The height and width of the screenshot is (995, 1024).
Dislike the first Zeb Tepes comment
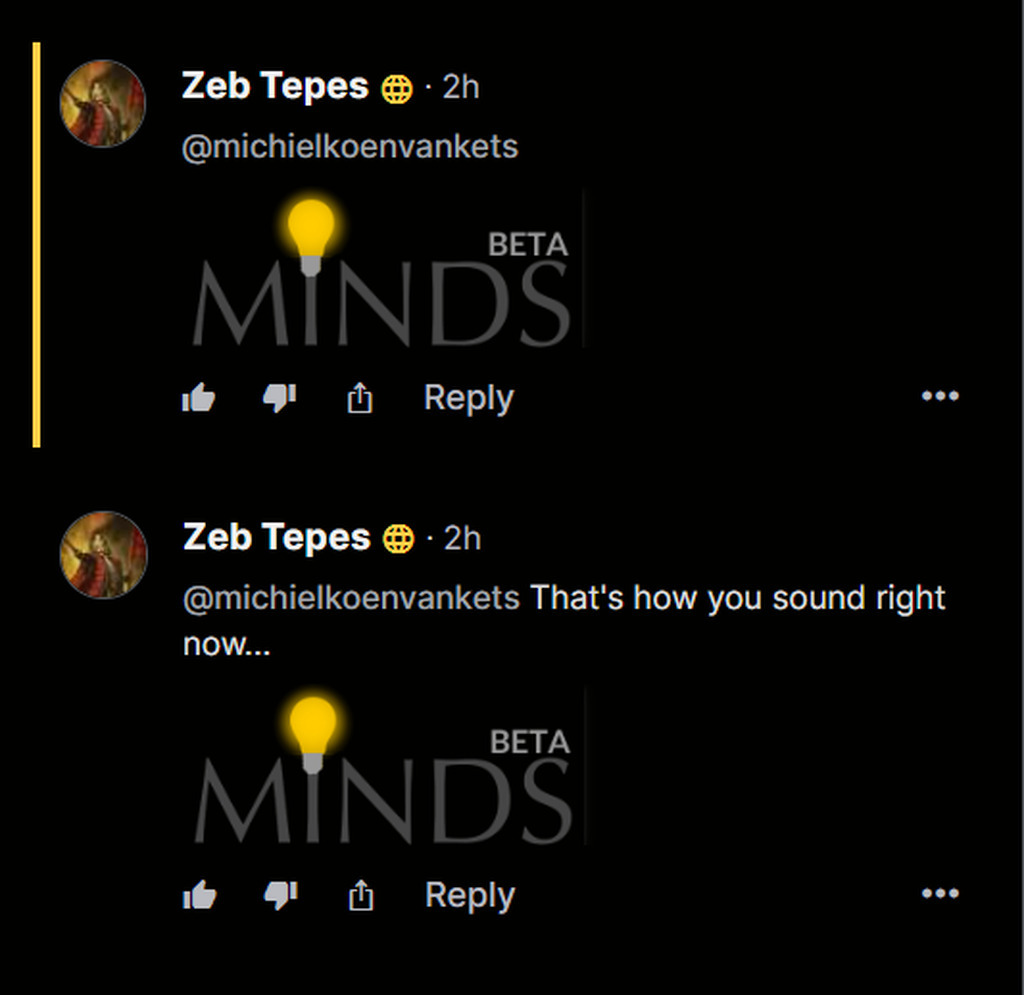coord(279,398)
